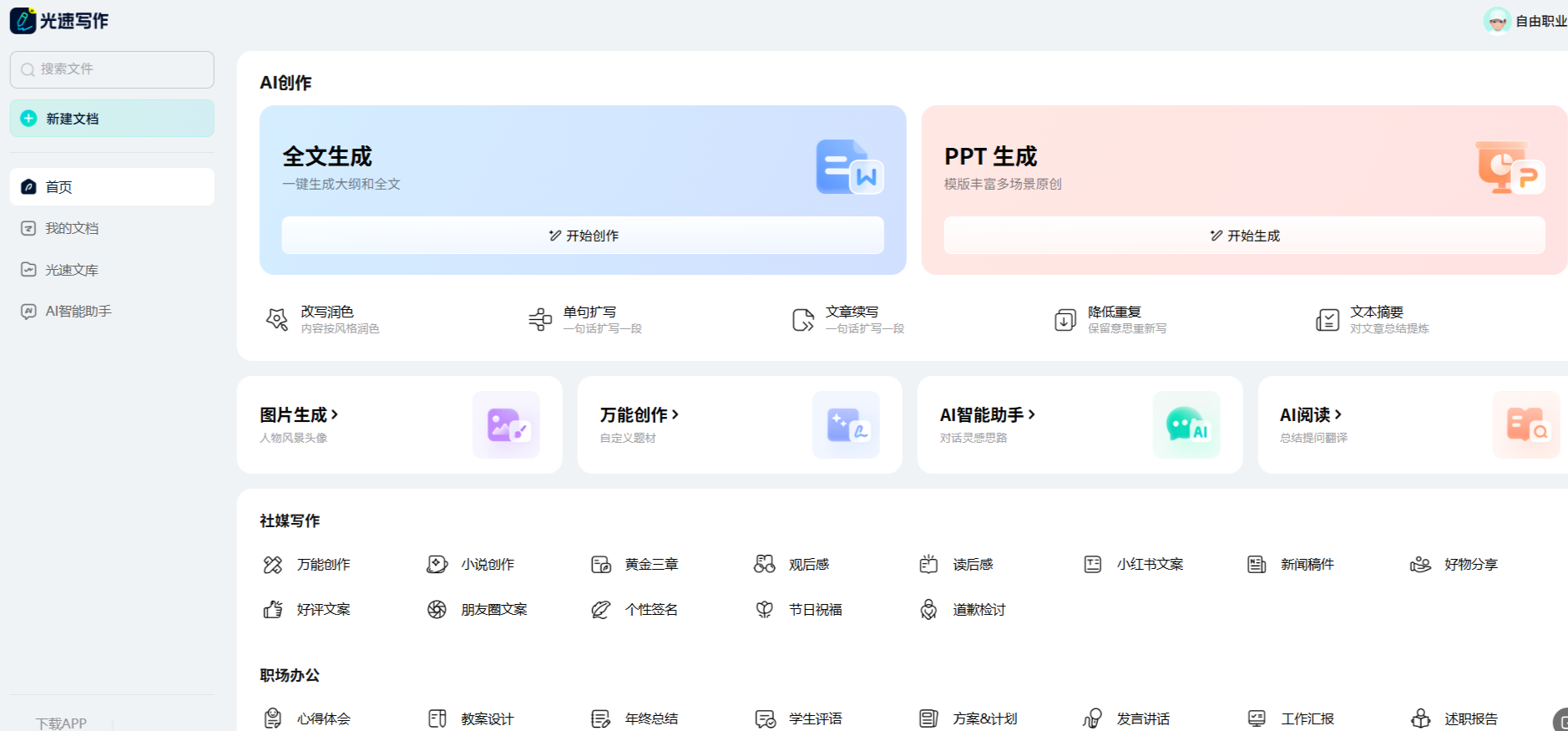Open the AI智能助手 card chevron
Screen dimensions: 1568x731
coord(1031,414)
